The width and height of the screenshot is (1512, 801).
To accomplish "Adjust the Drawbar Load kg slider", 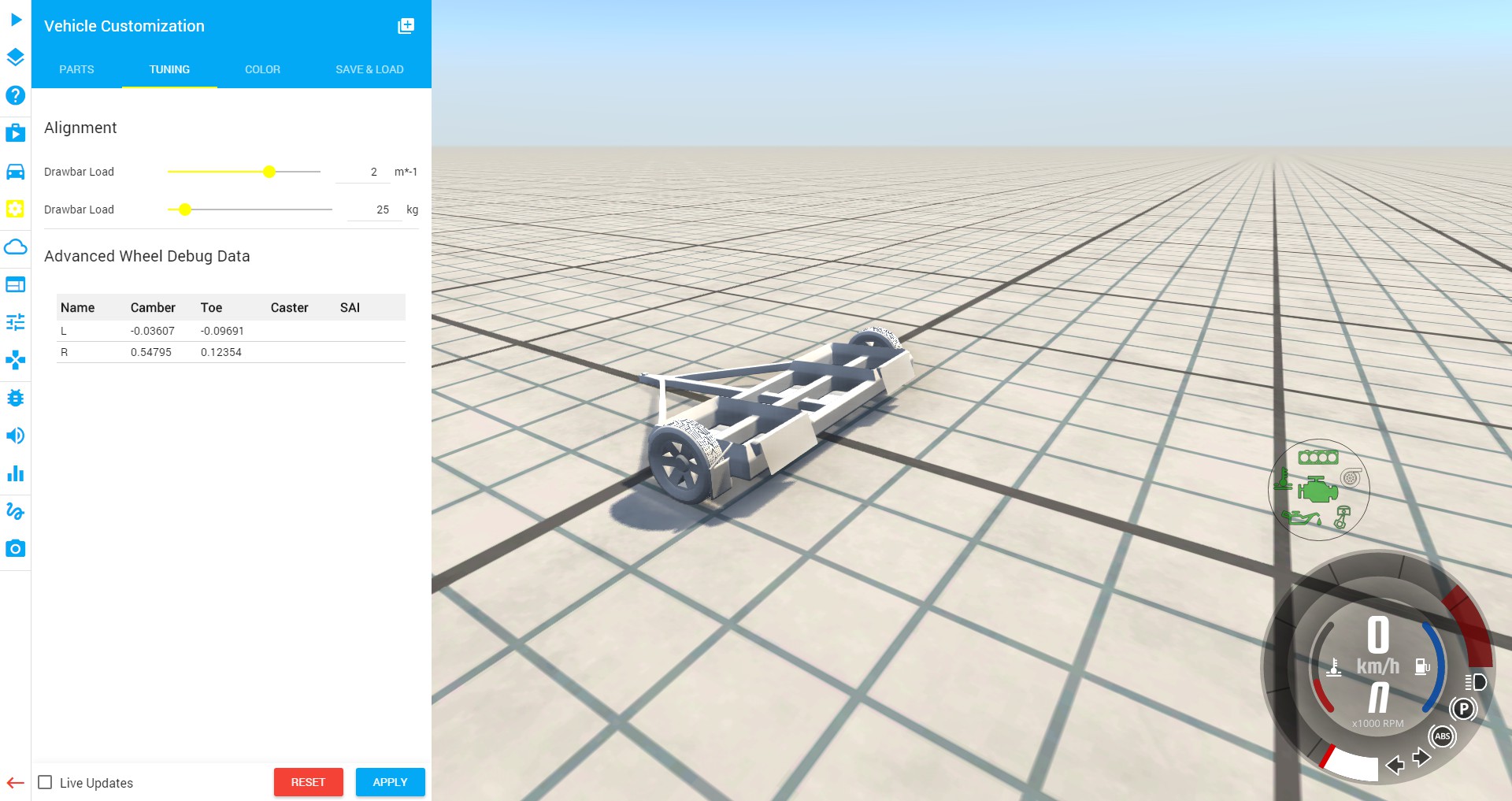I will [x=250, y=210].
